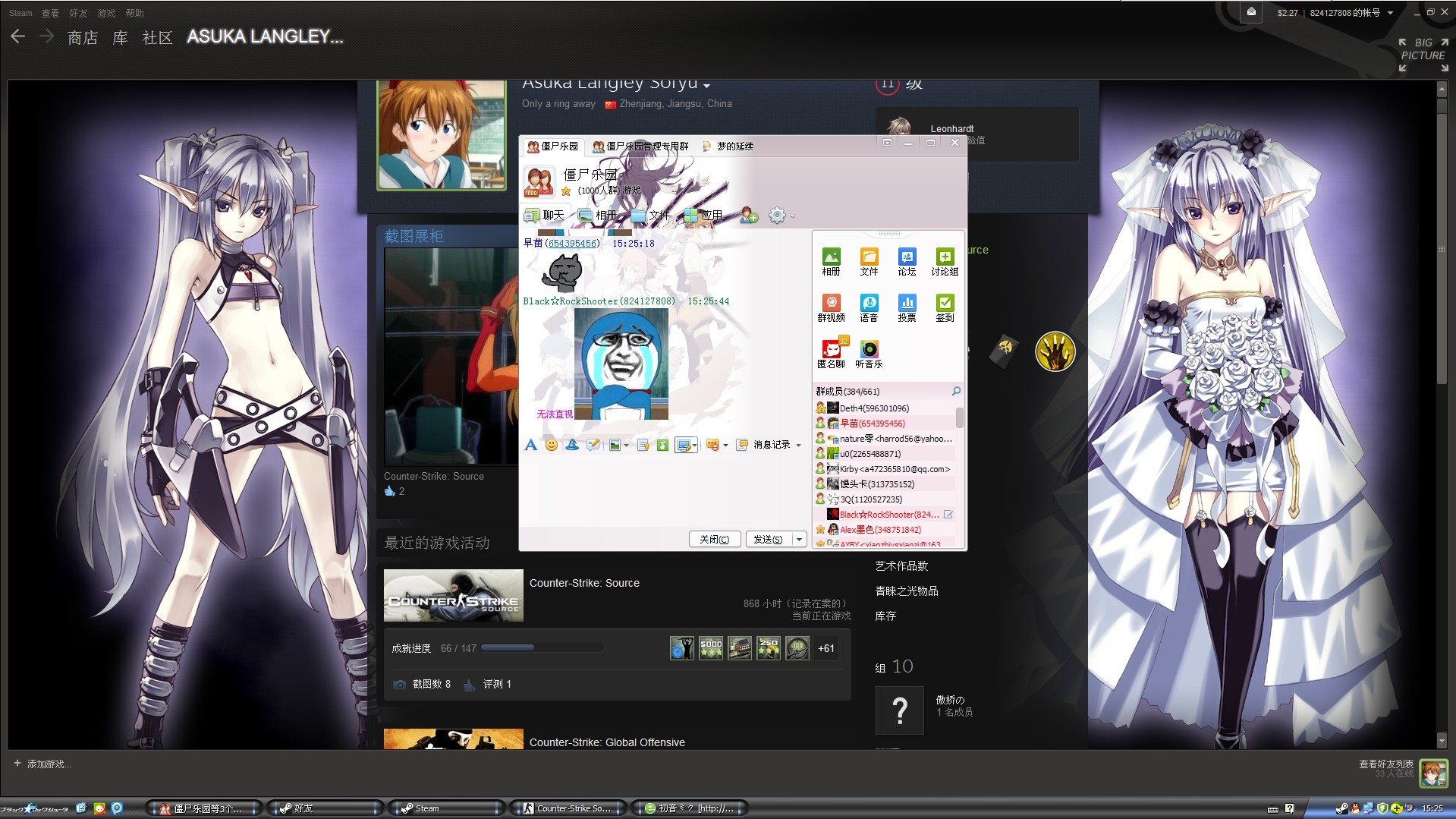Go forward with the Steam forward arrow
Viewport: 1456px width, 819px height.
pyautogui.click(x=46, y=36)
